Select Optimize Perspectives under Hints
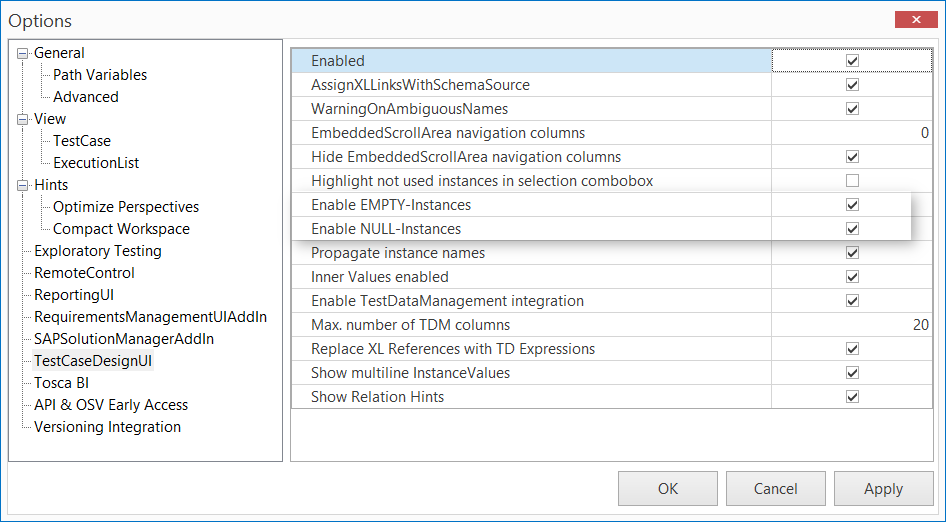The height and width of the screenshot is (522, 946). tap(126, 207)
